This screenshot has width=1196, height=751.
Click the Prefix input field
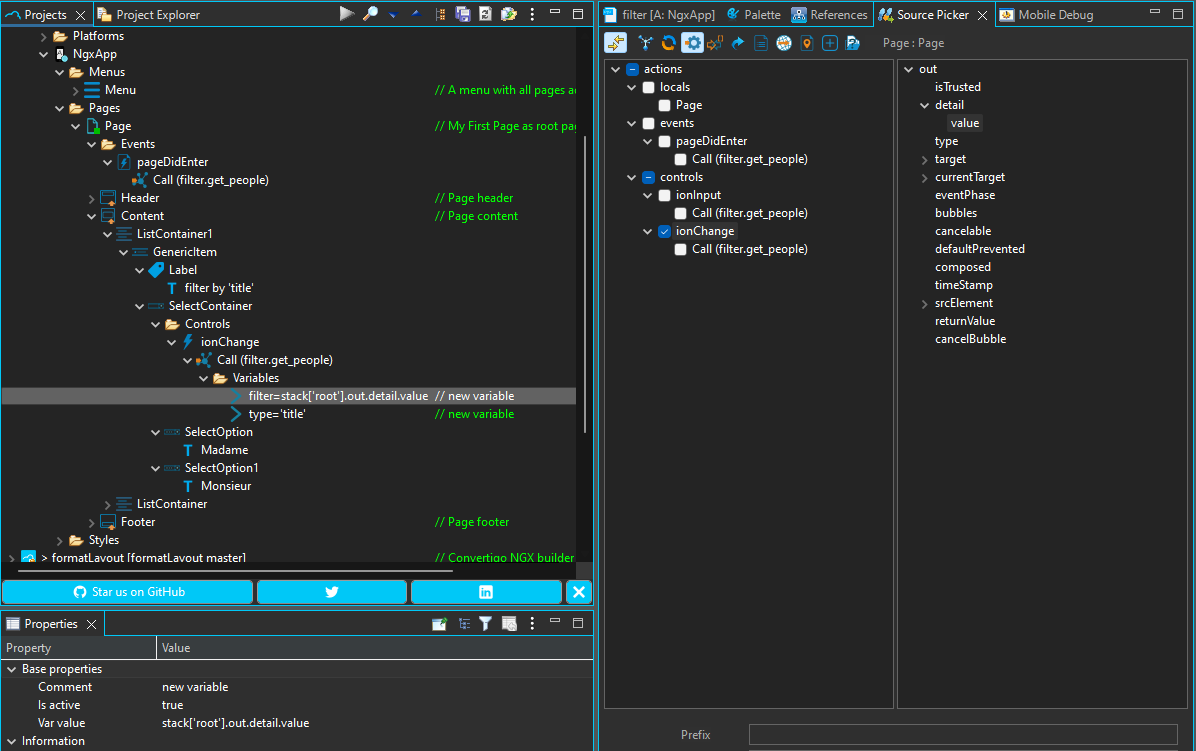962,735
